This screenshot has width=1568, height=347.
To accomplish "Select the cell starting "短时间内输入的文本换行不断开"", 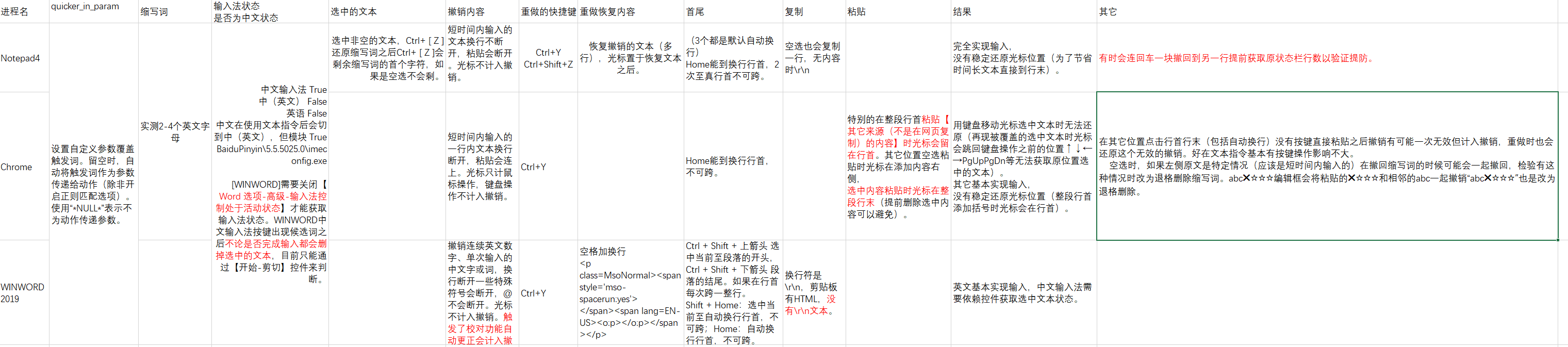I will (482, 58).
